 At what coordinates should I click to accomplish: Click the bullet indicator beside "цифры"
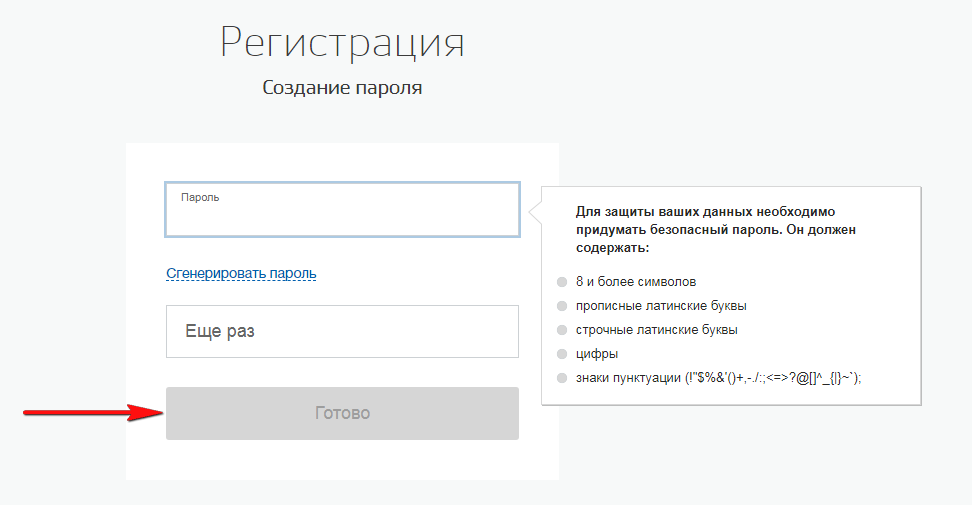pyautogui.click(x=562, y=354)
